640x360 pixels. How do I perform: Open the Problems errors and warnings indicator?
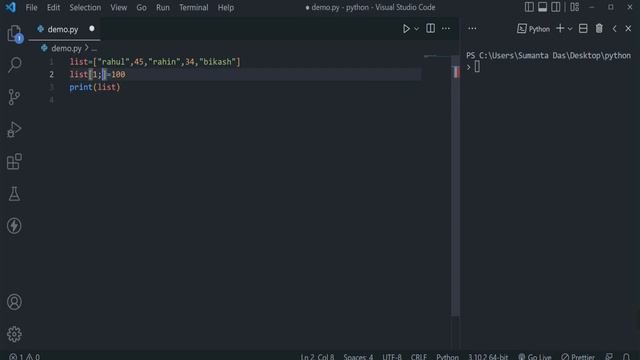coord(24,356)
